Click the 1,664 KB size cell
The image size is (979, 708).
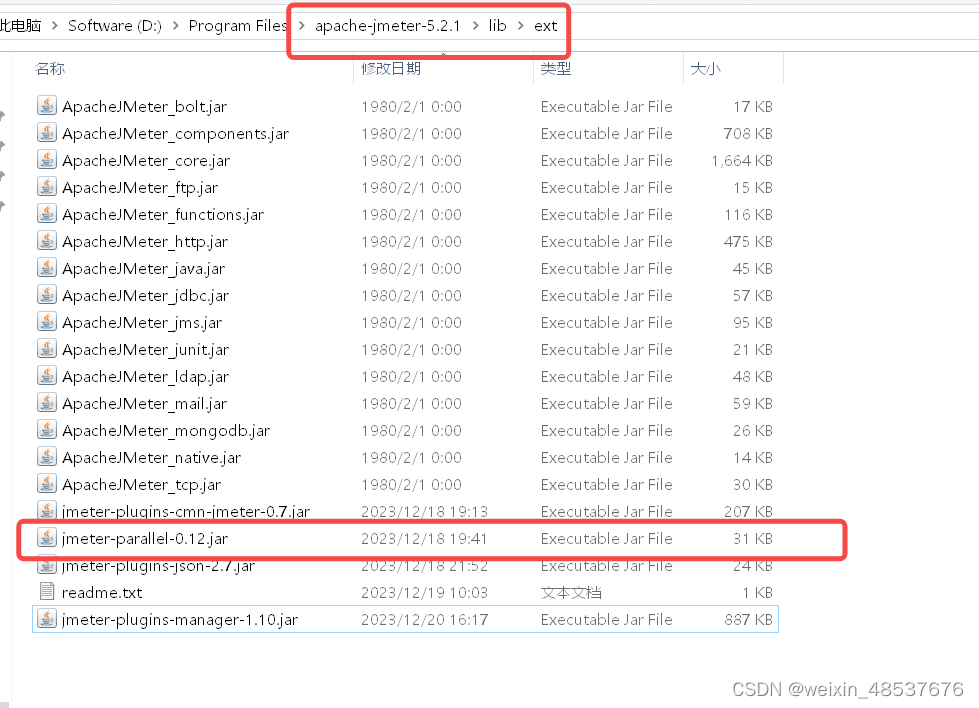pos(742,161)
